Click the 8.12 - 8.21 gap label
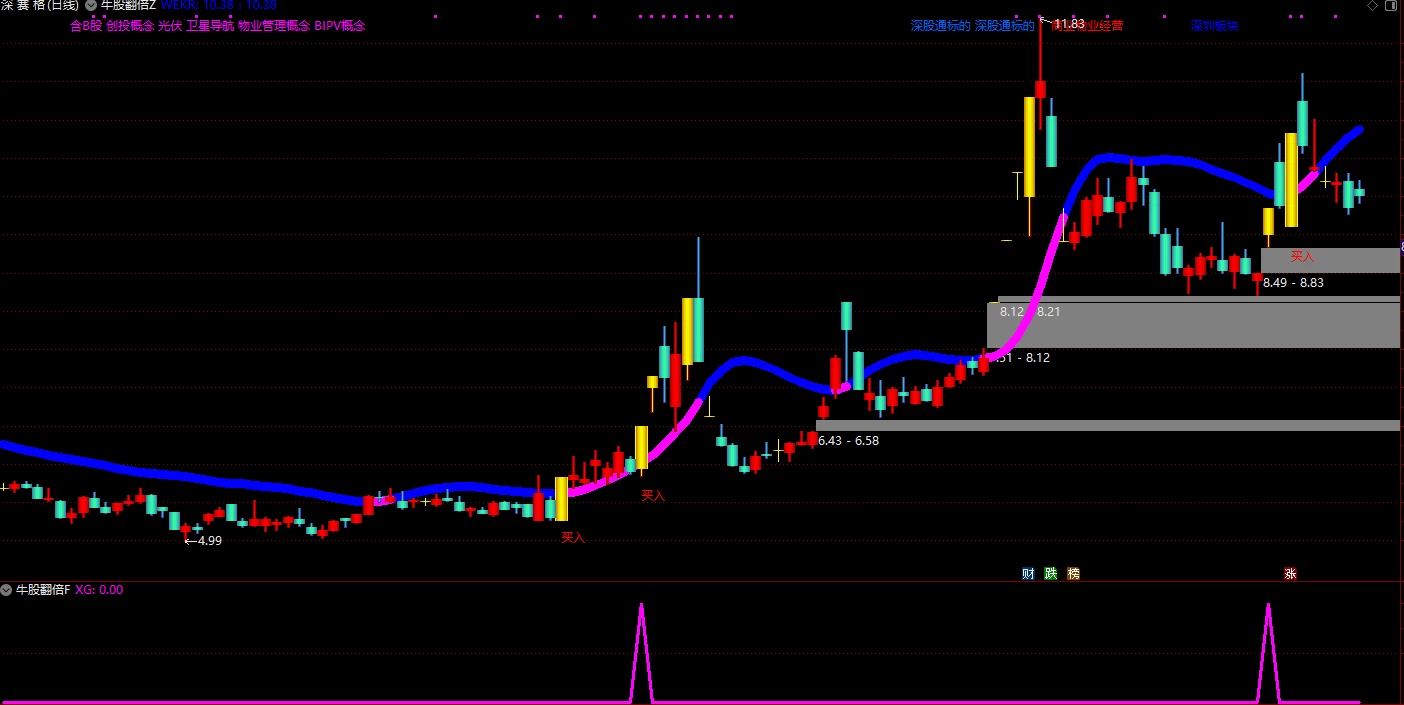Image resolution: width=1404 pixels, height=705 pixels. pyautogui.click(x=1030, y=312)
